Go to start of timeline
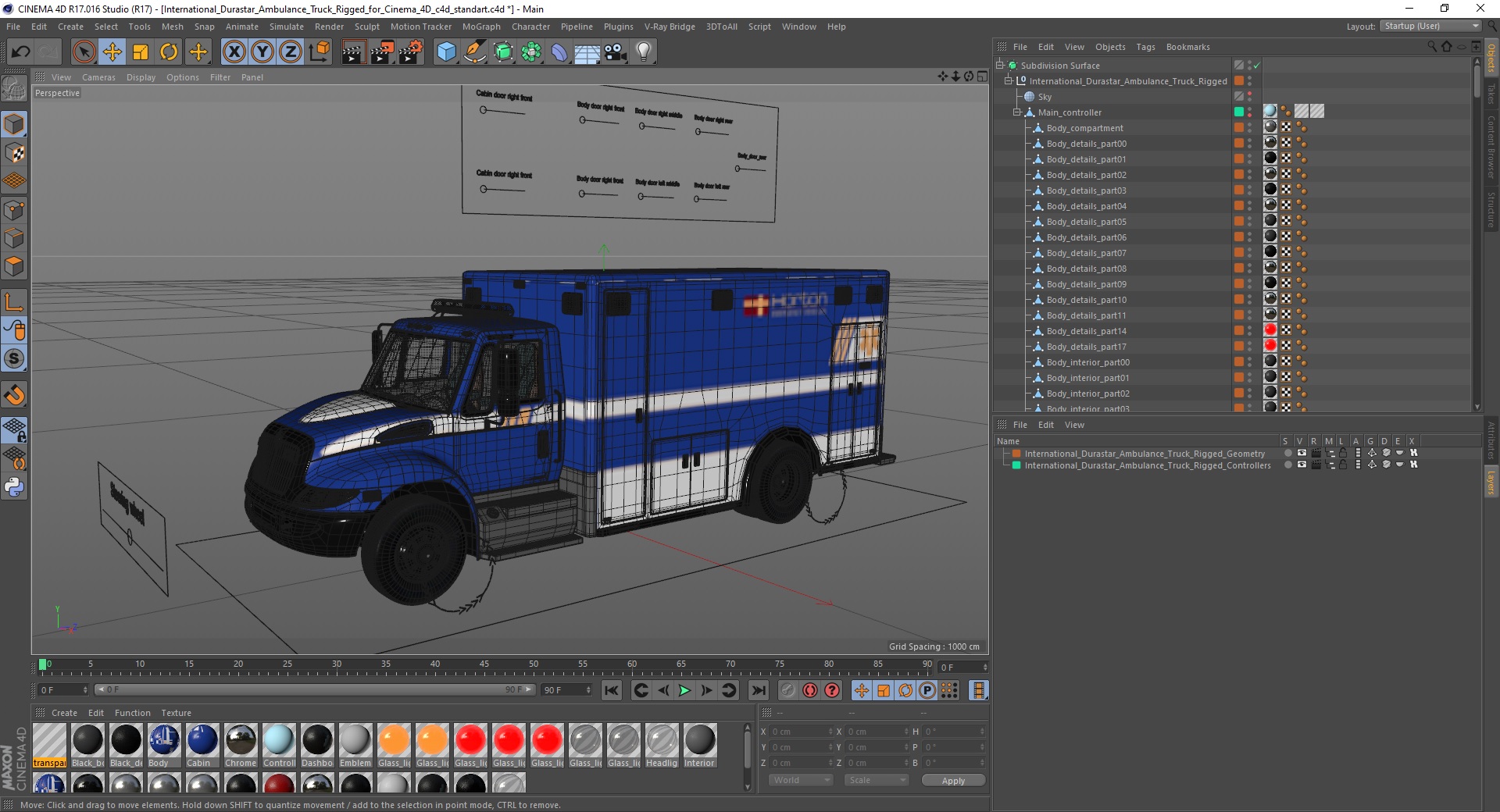The image size is (1500, 812). pos(612,690)
